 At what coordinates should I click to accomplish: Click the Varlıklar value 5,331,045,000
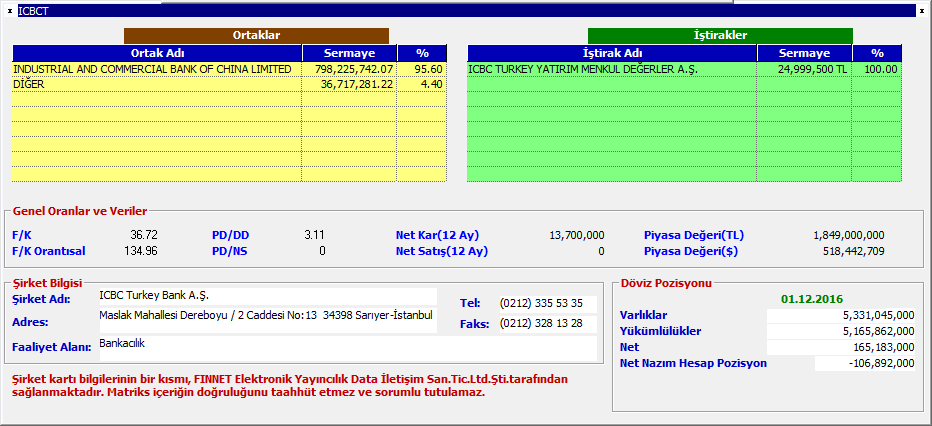coord(841,315)
